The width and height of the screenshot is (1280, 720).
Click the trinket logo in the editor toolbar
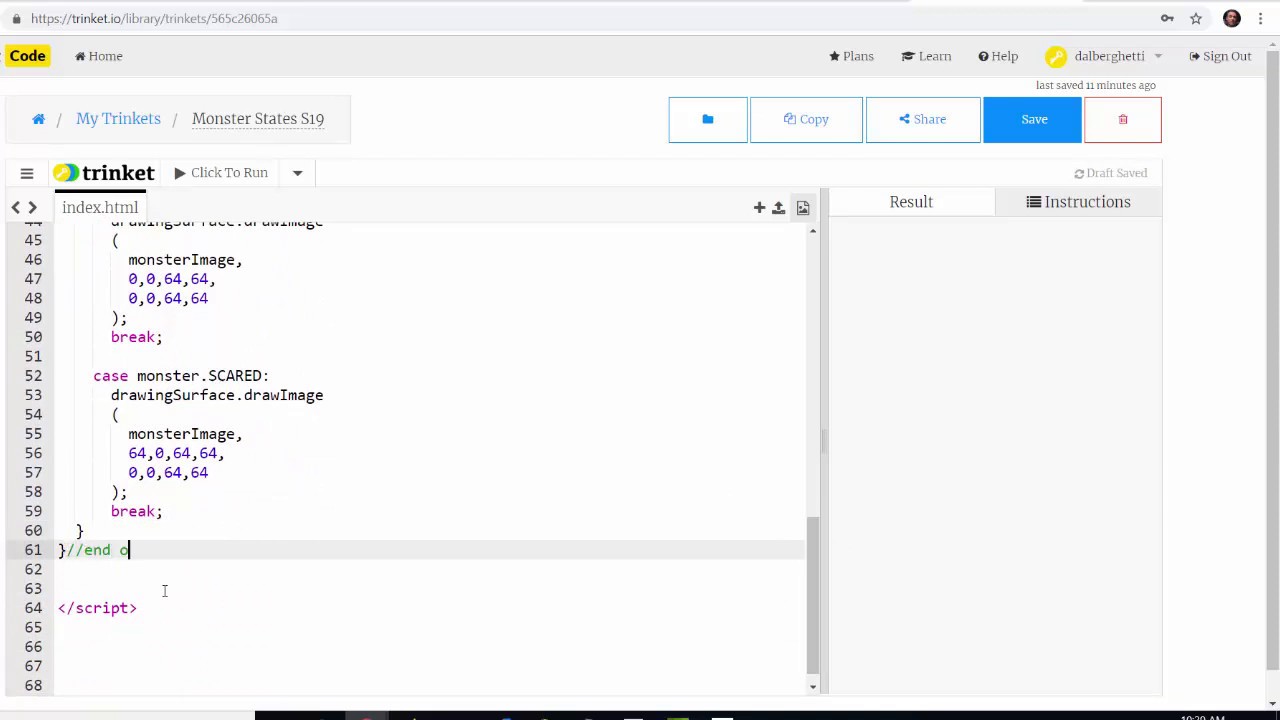104,173
